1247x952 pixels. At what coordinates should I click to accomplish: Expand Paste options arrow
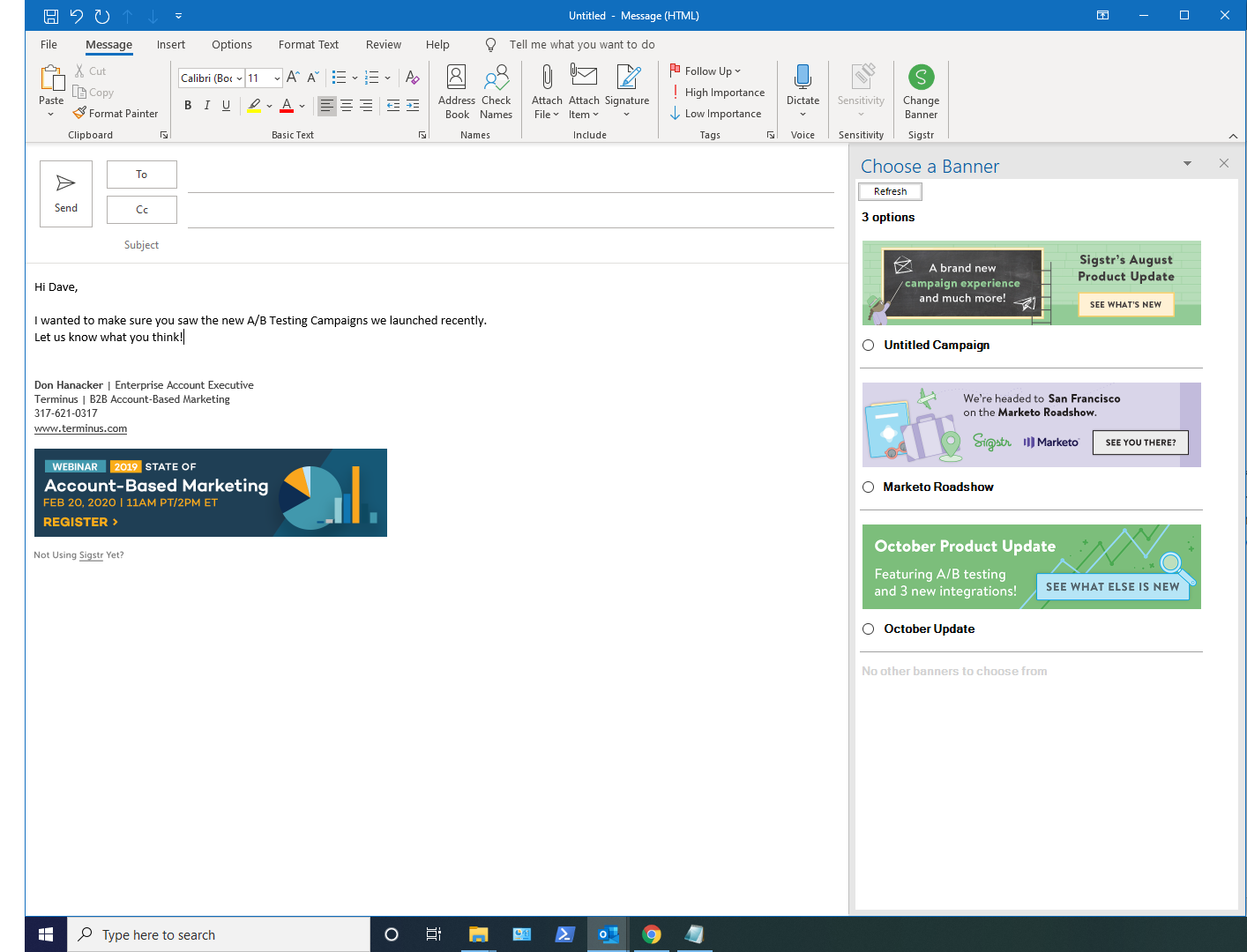(x=51, y=115)
